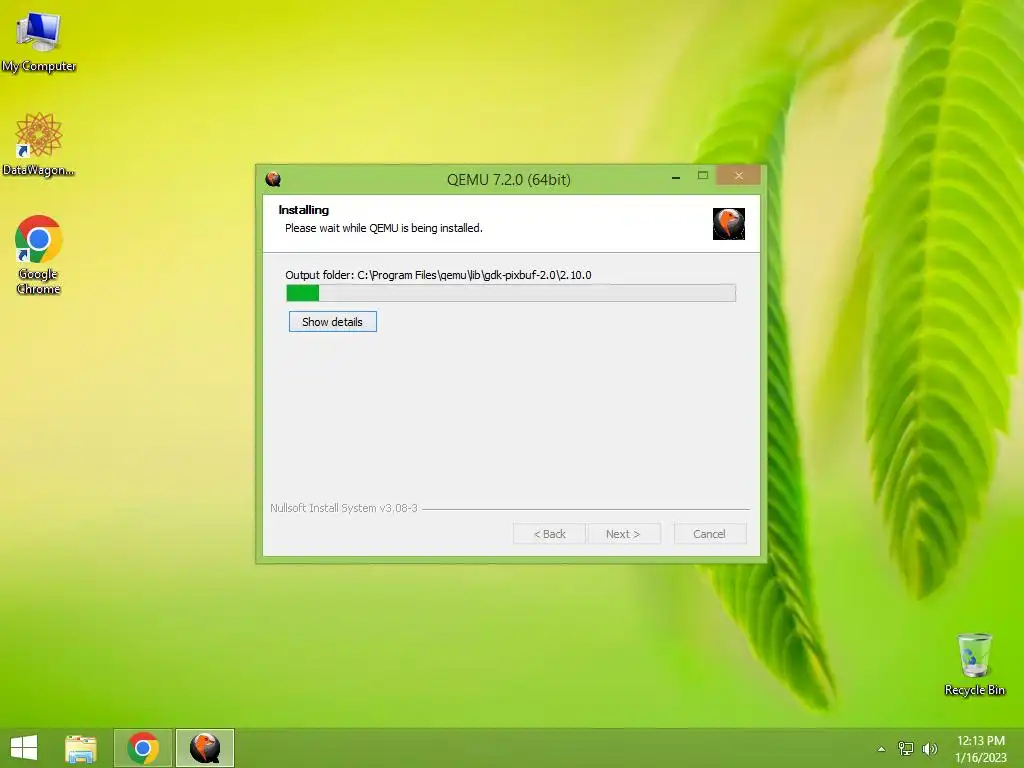Select QEMU installer taskbar icon
Image resolution: width=1024 pixels, height=768 pixels.
pyautogui.click(x=204, y=748)
